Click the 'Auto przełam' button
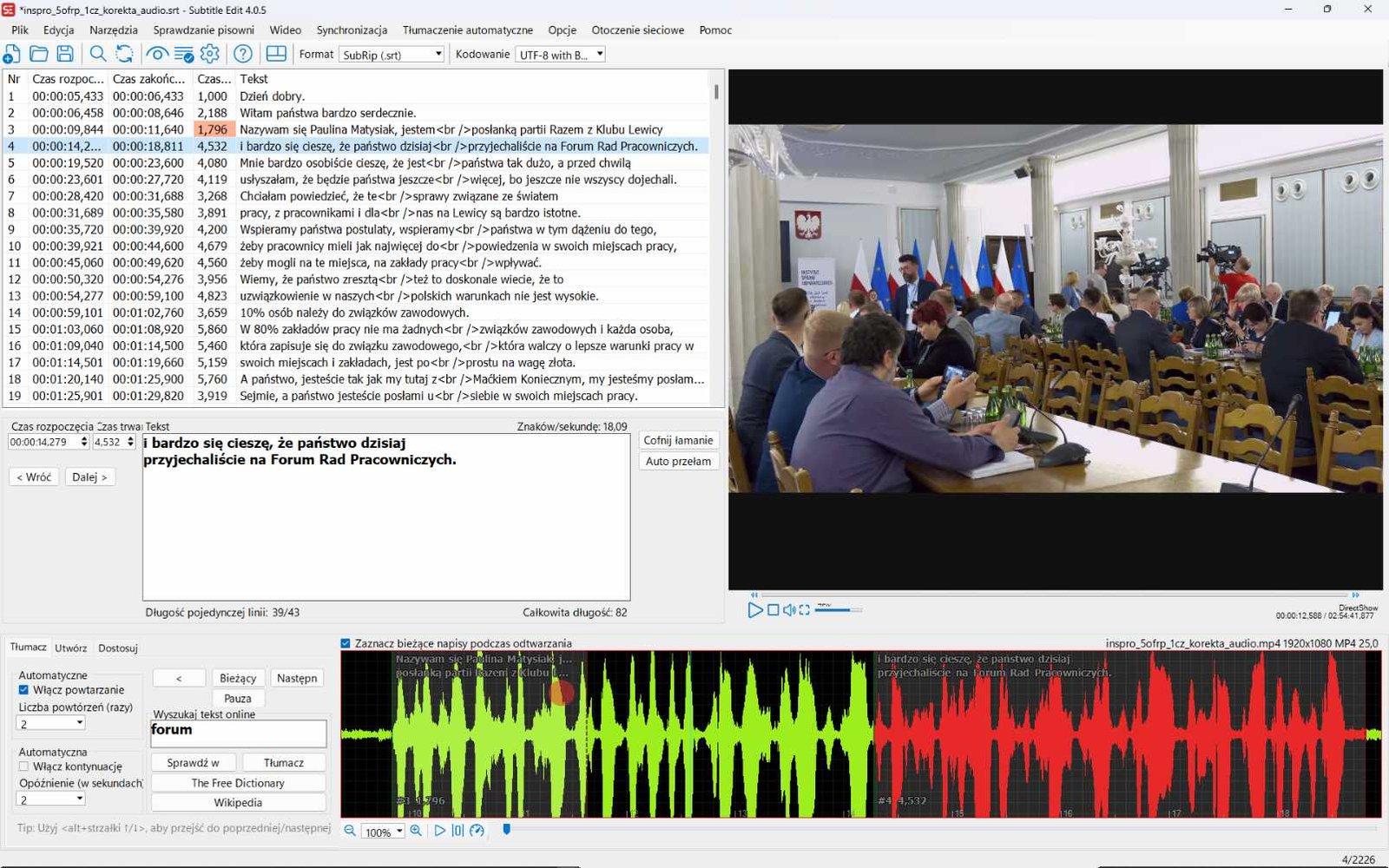 coord(678,461)
